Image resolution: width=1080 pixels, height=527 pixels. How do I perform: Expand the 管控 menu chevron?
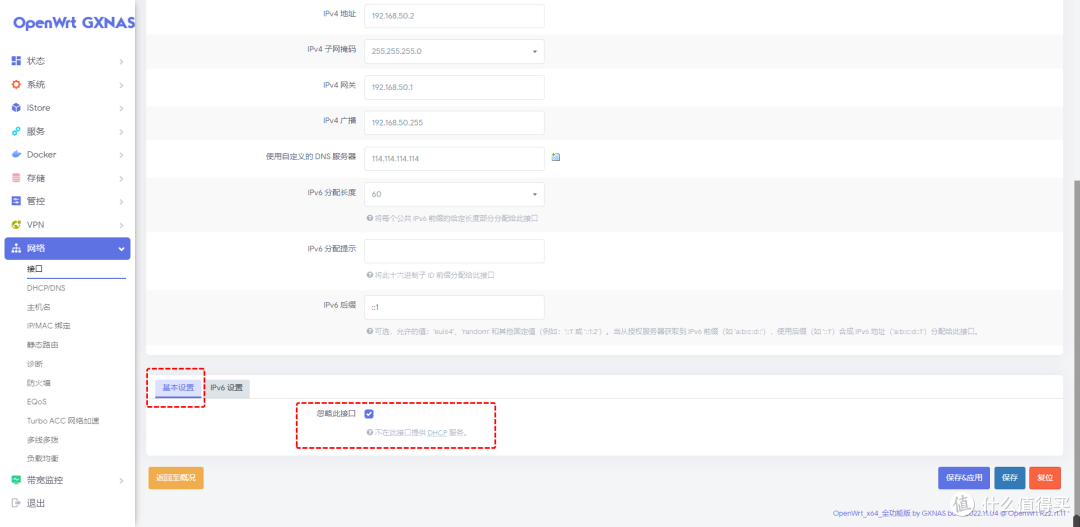(121, 202)
